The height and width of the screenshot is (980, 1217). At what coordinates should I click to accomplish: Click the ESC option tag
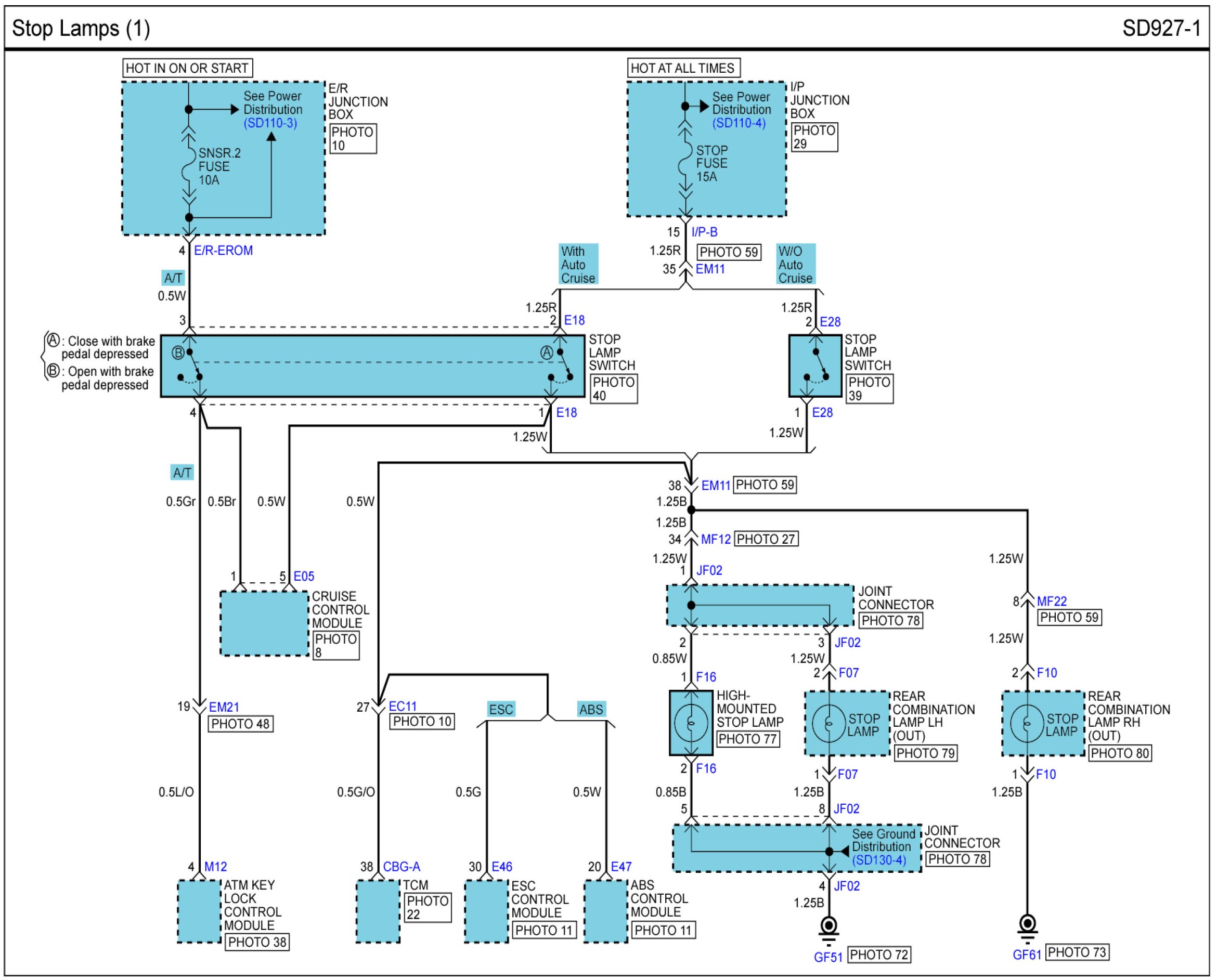coord(501,710)
